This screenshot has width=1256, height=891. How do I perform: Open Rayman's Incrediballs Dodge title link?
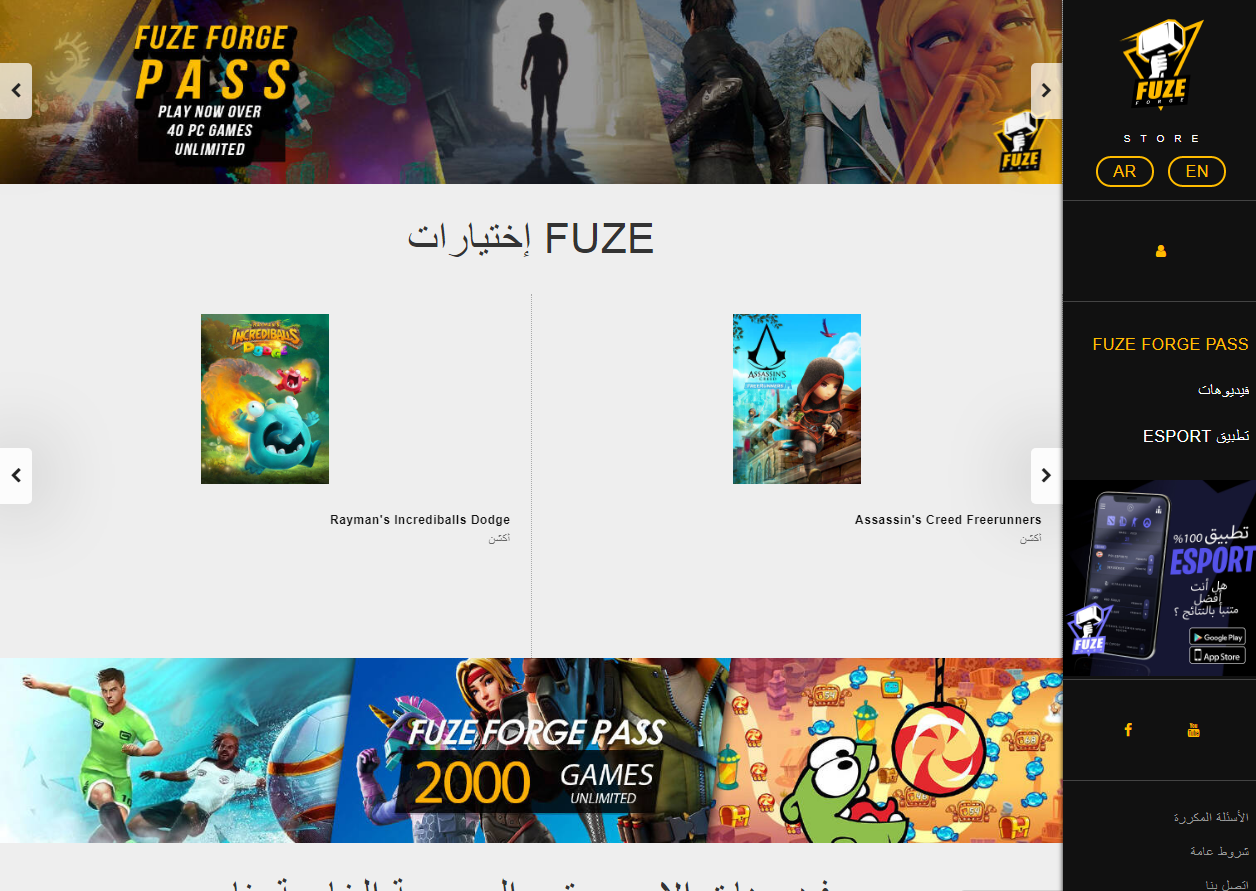(420, 520)
